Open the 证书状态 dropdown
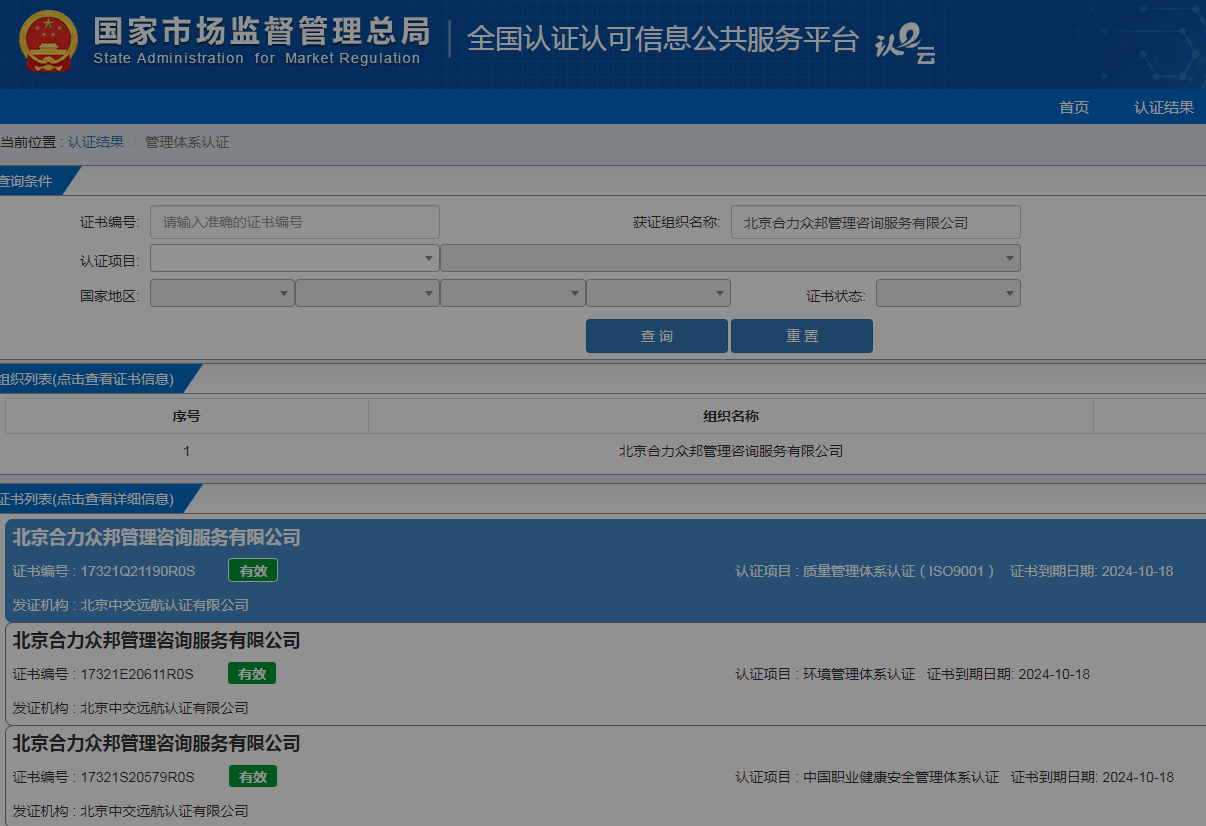 pos(948,293)
